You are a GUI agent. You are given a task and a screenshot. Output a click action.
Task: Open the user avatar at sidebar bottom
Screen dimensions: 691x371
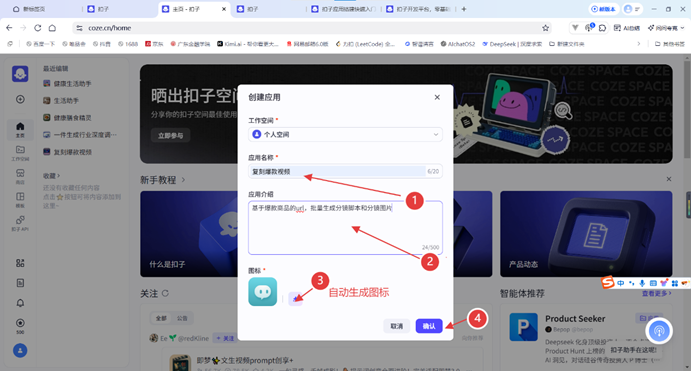click(20, 350)
